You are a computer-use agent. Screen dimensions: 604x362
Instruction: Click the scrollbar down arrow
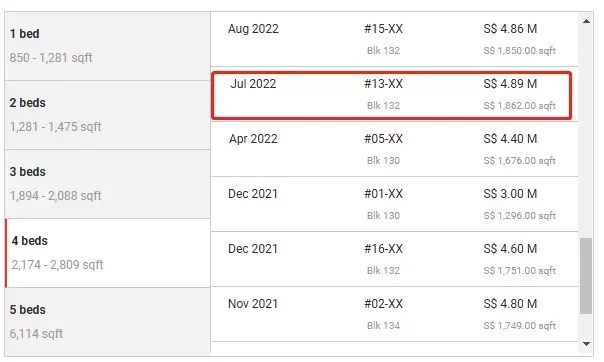click(x=586, y=344)
